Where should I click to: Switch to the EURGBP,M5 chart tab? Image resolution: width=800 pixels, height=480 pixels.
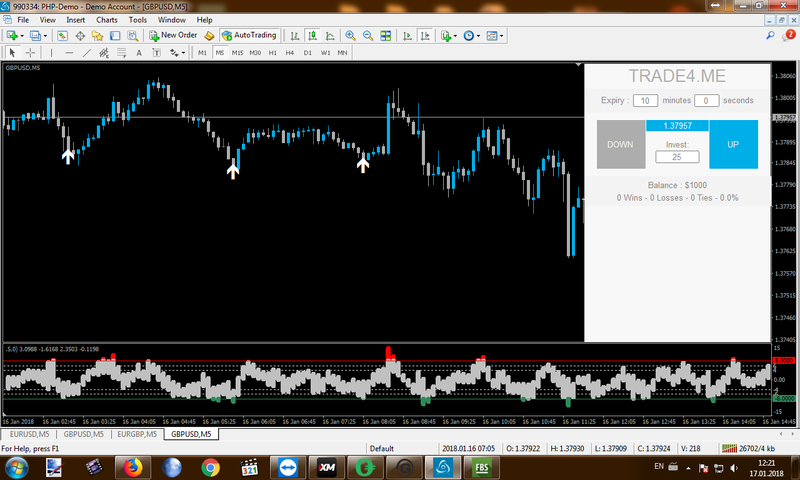coord(137,434)
